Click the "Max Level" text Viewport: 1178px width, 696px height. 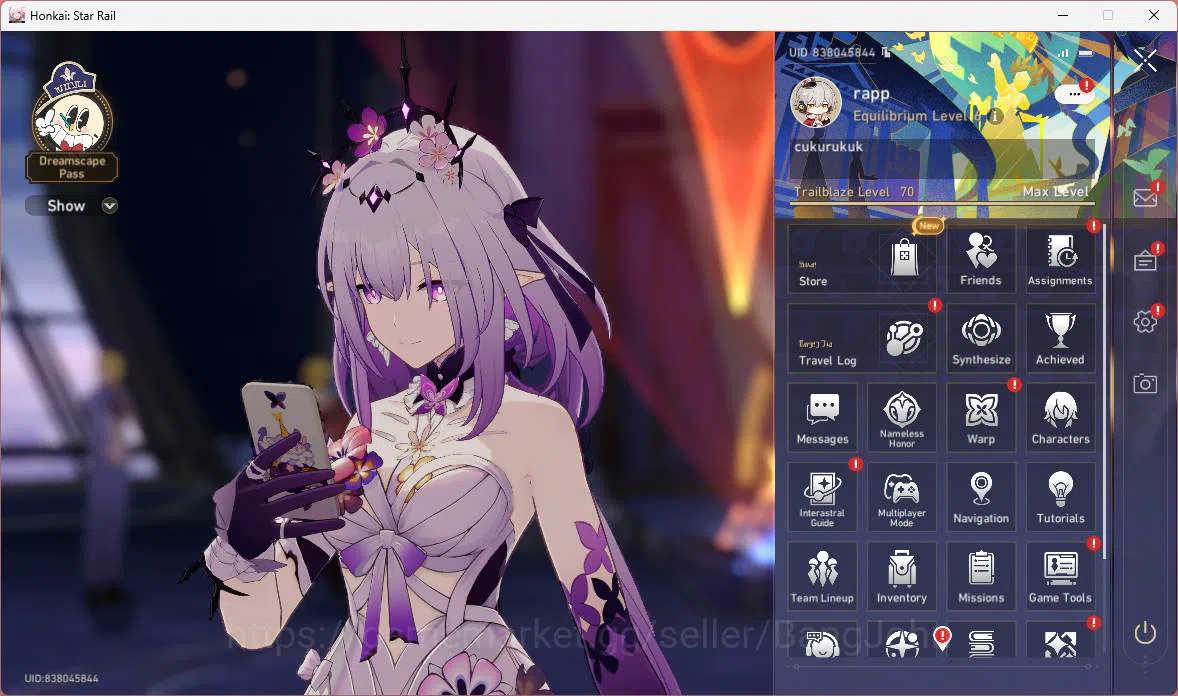[x=1055, y=192]
